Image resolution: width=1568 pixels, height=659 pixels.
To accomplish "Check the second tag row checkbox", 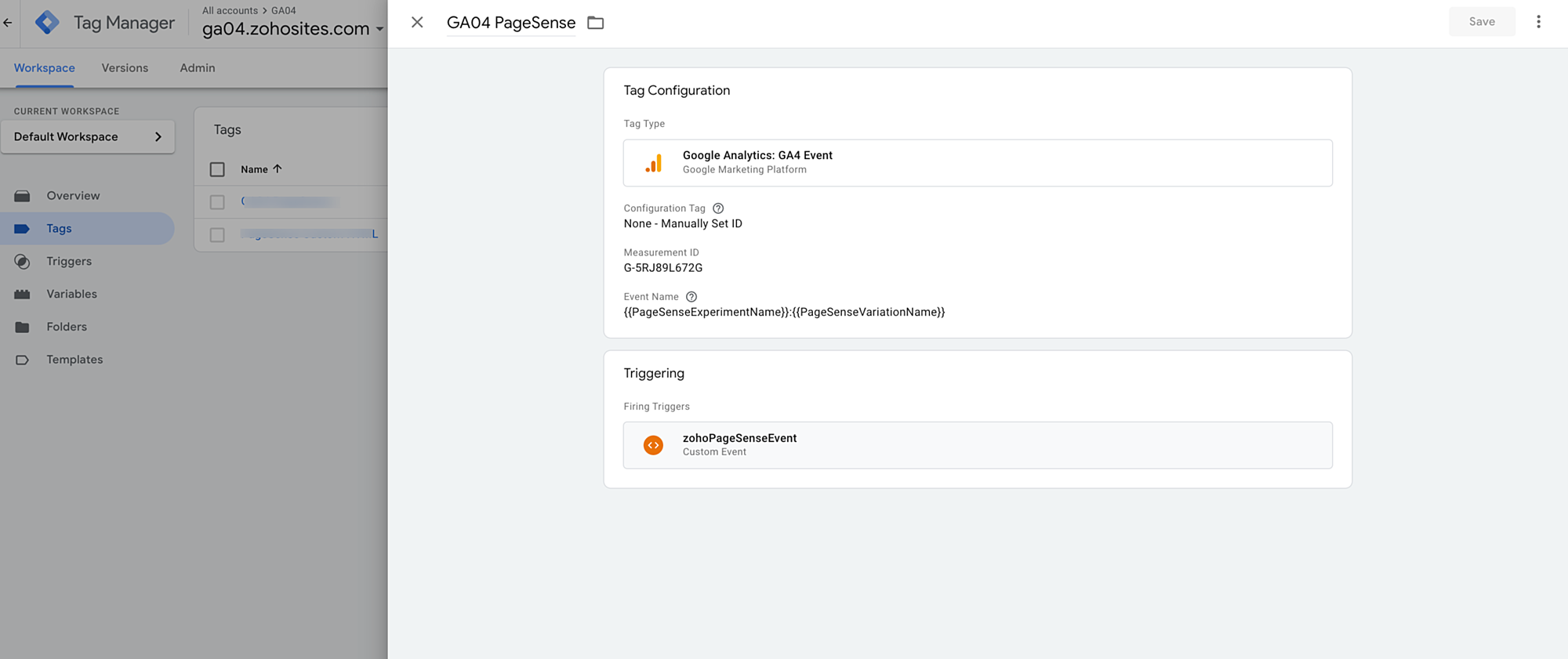I will tap(217, 235).
